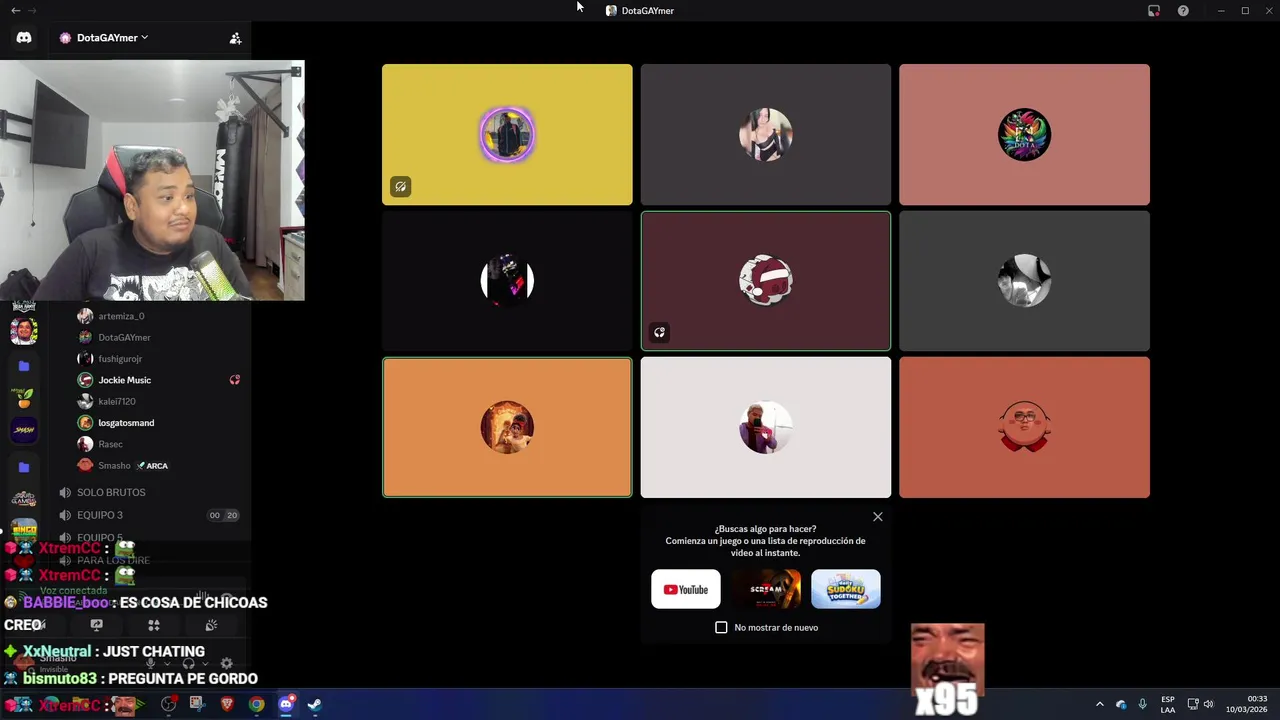Launch the Scream activity card
This screenshot has width=1280, height=720.
click(766, 589)
